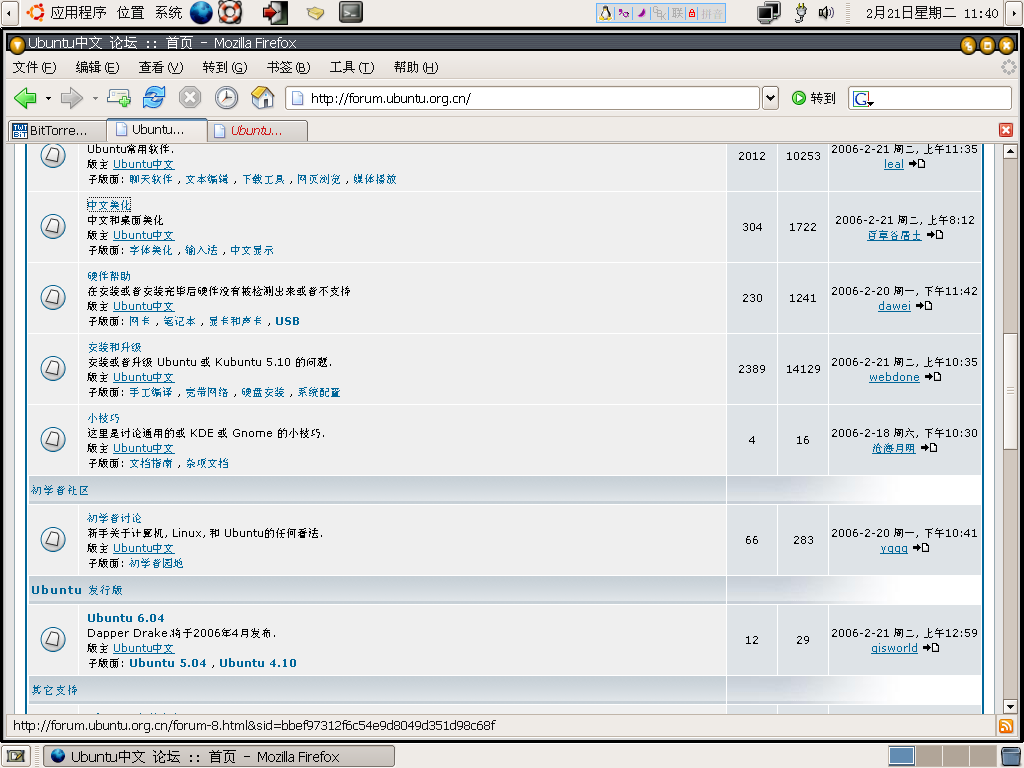Open the lifebuoy help icon in panel
This screenshot has height=768, width=1024.
tap(230, 12)
